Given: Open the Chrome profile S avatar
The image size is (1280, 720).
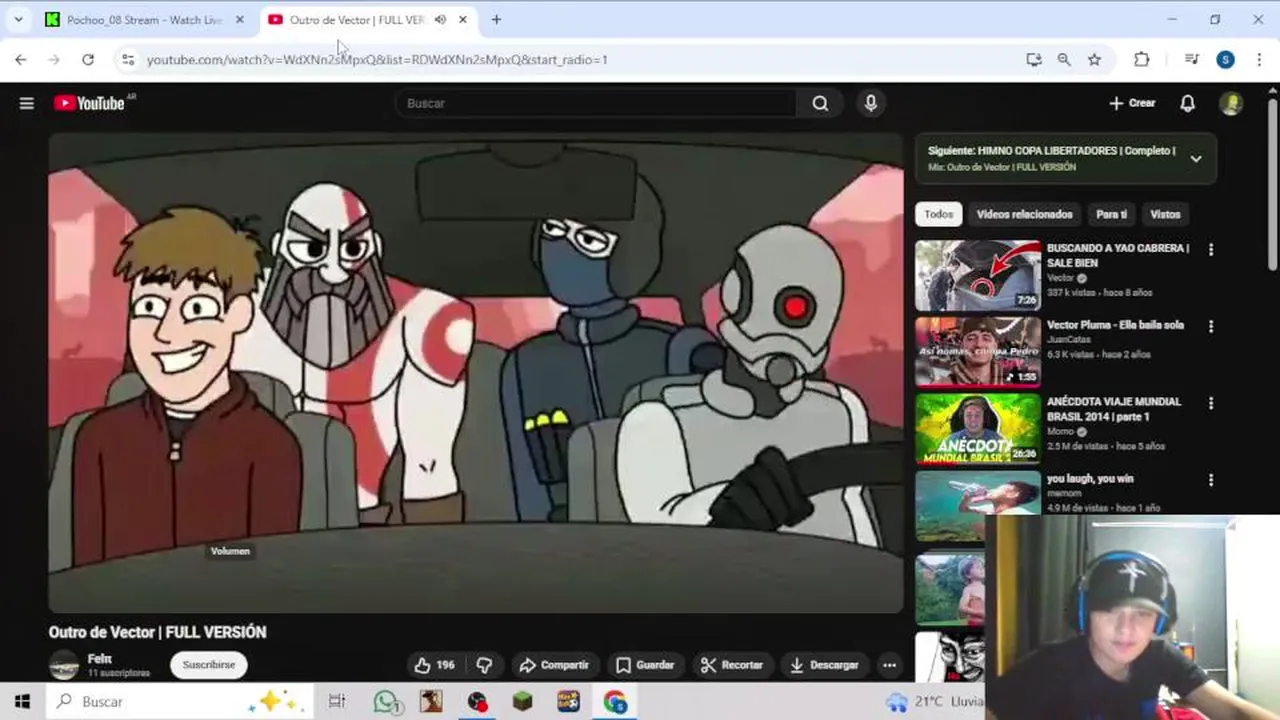Looking at the screenshot, I should click(1225, 60).
